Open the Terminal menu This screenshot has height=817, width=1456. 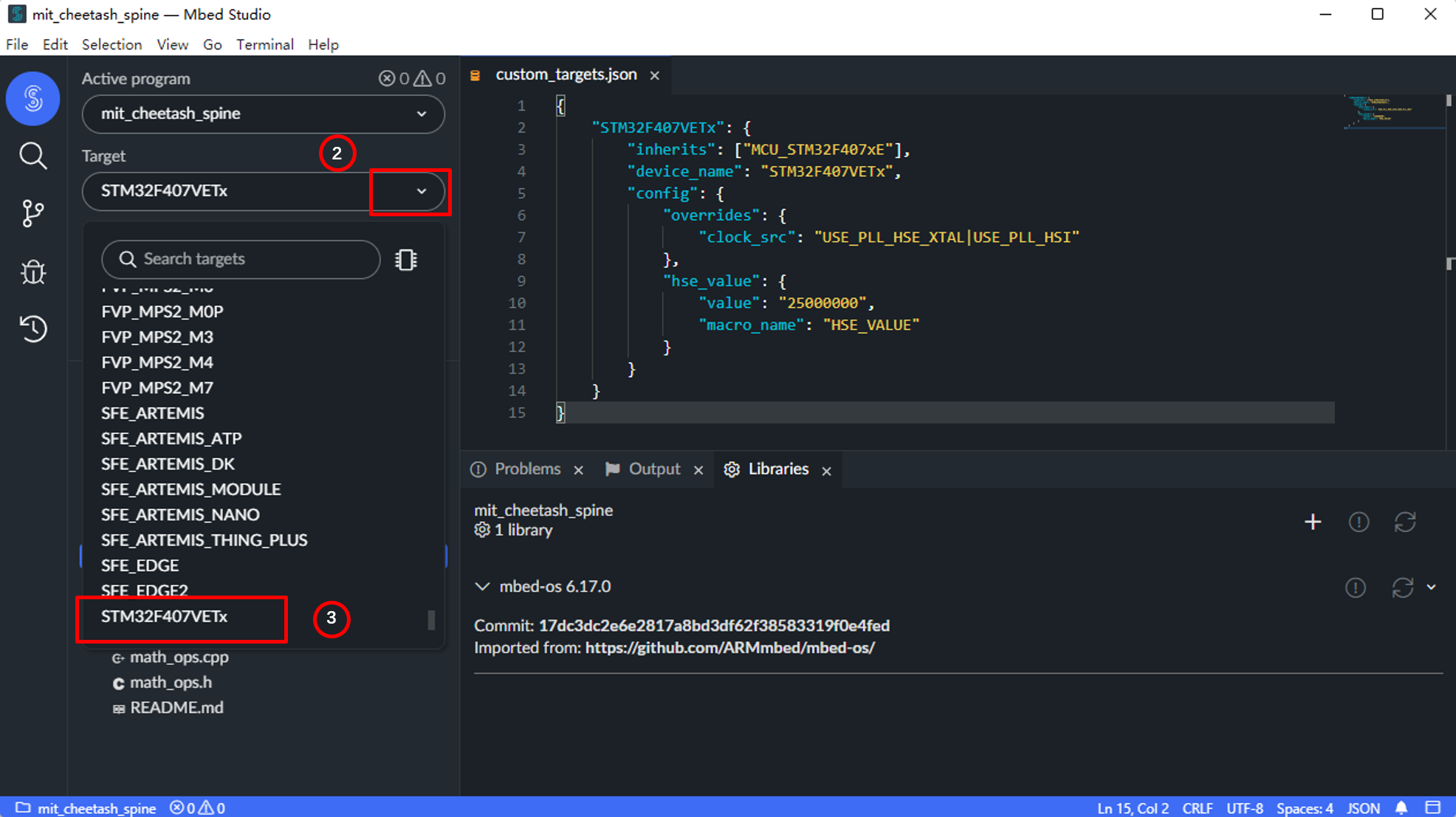(264, 44)
